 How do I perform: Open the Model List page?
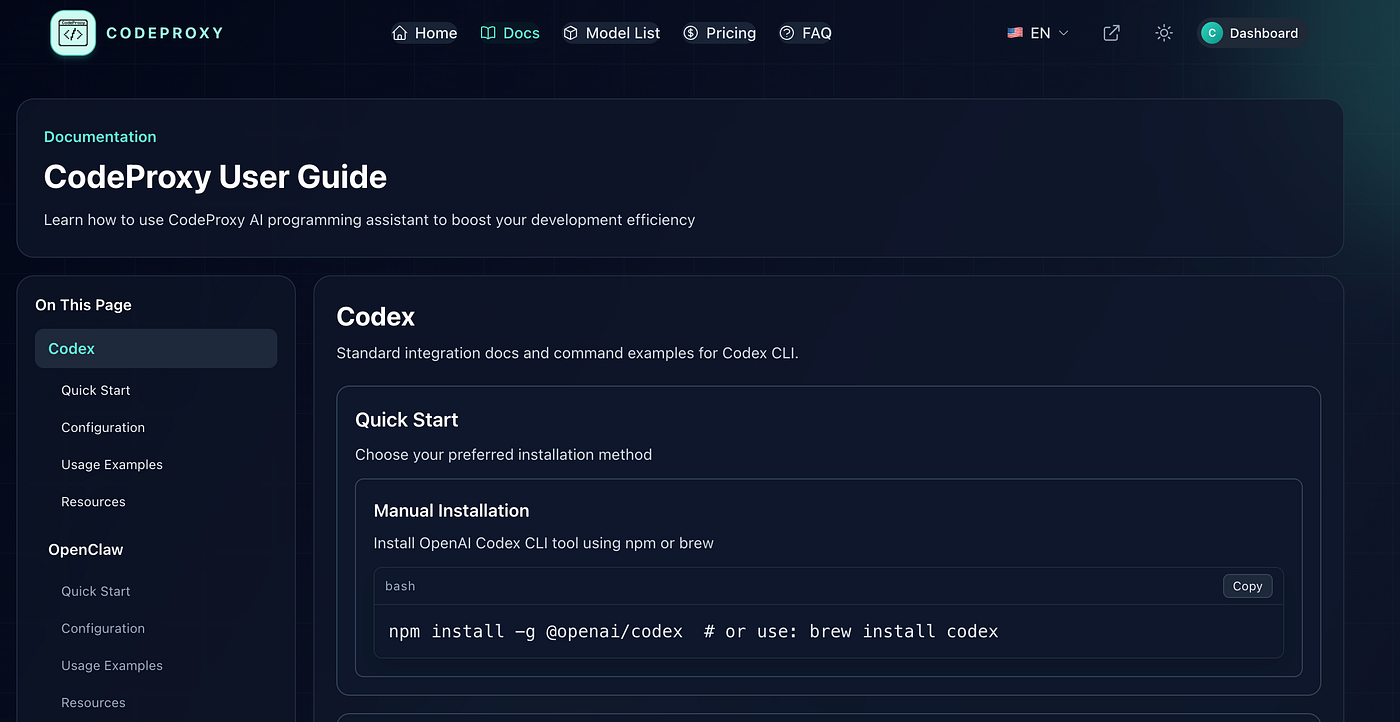(x=611, y=33)
